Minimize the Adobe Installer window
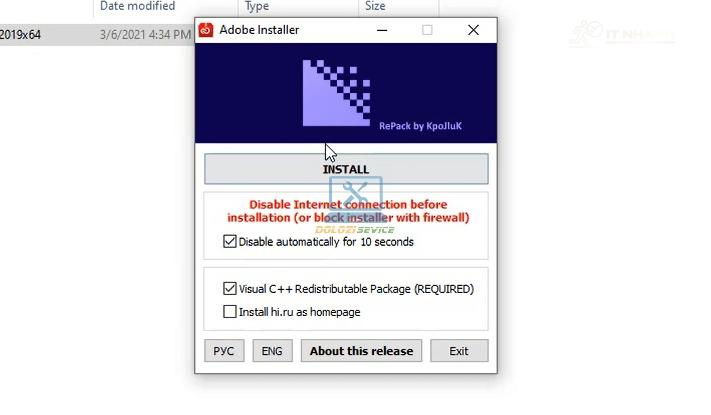 382,30
